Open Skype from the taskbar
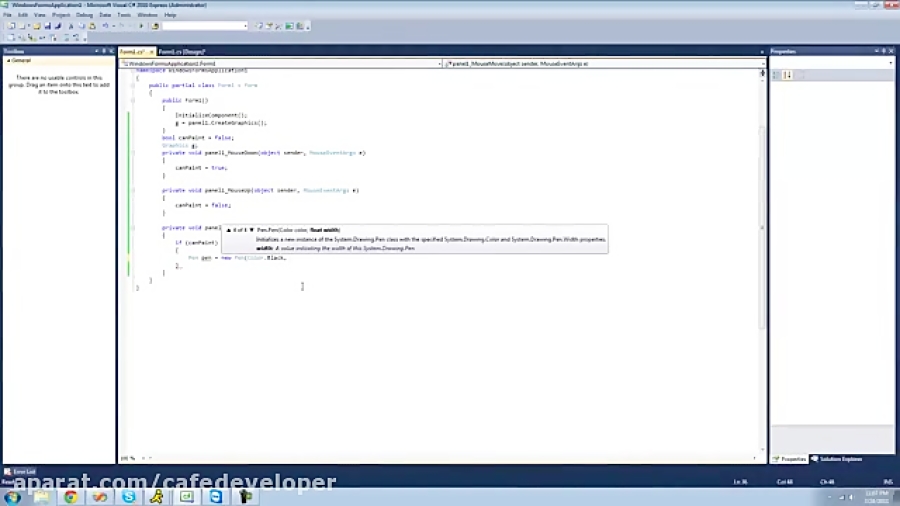Screen dimensions: 900x506 point(129,497)
